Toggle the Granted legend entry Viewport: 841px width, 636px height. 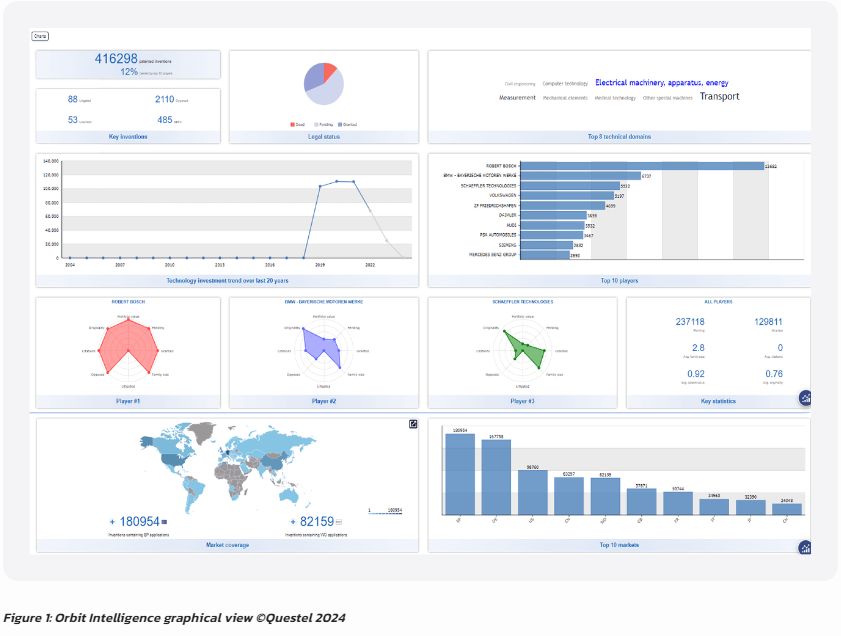347,124
